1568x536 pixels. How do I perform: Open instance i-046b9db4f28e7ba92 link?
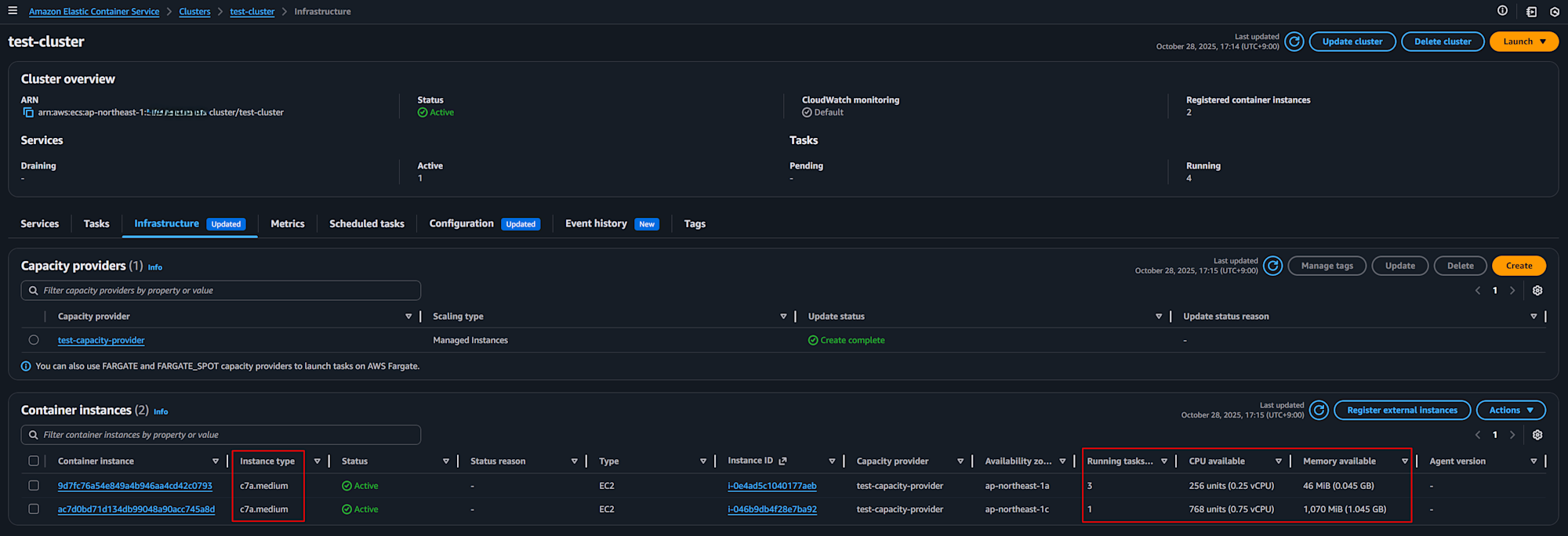point(772,509)
